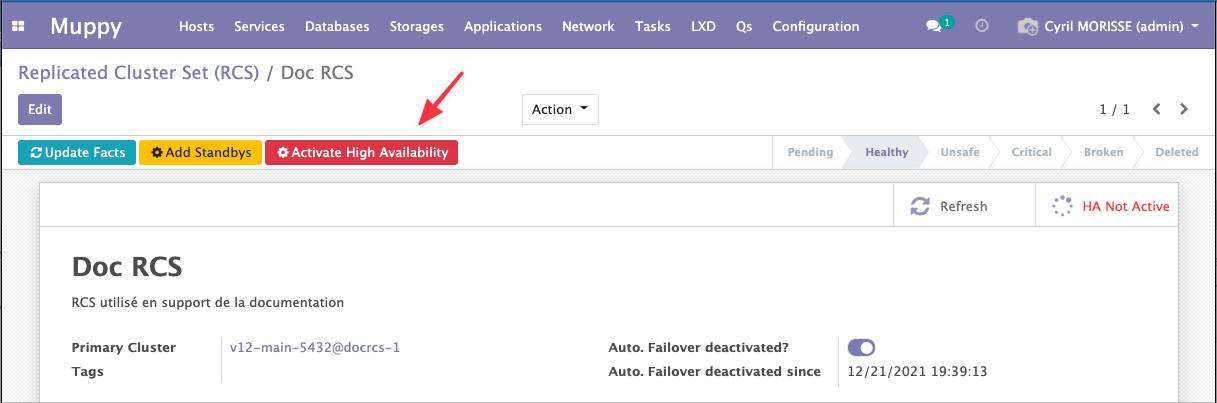Click the HA Not Active status button
Screen dimensions: 1217x403
click(x=1110, y=206)
